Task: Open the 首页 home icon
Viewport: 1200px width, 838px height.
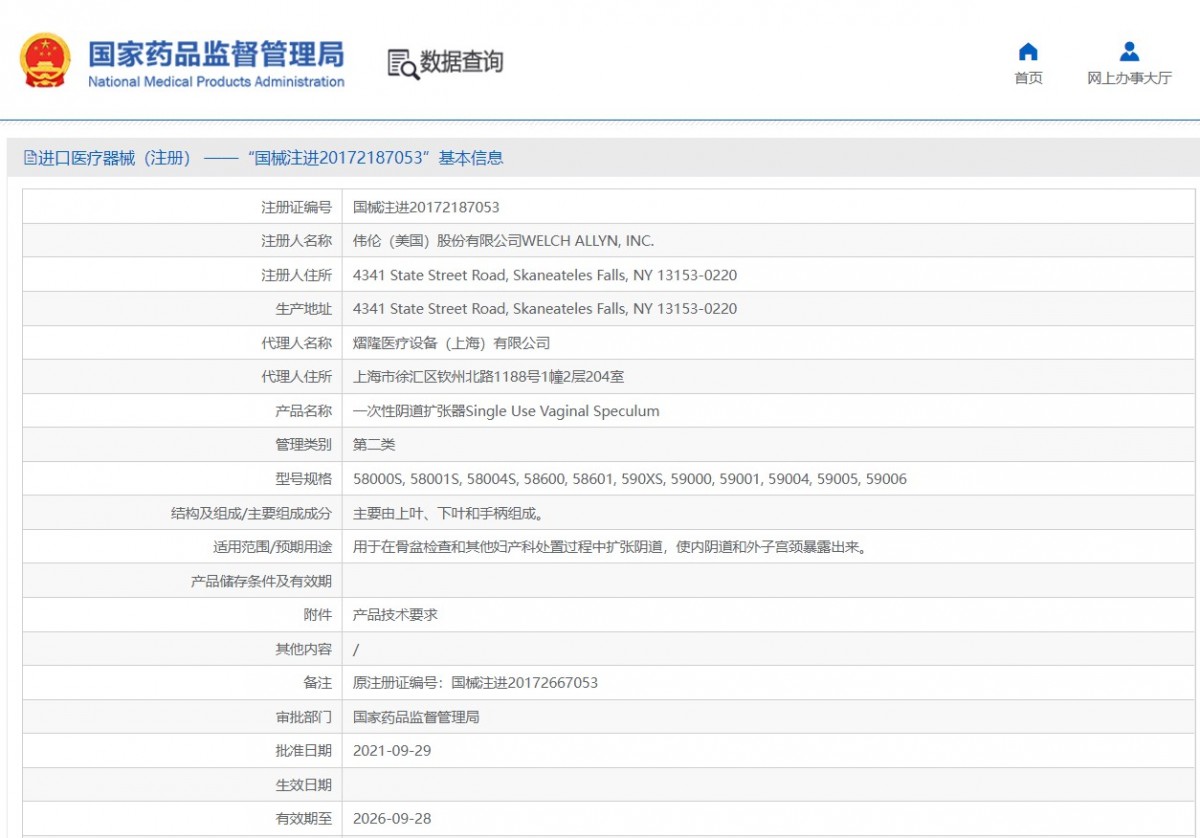Action: click(1028, 52)
